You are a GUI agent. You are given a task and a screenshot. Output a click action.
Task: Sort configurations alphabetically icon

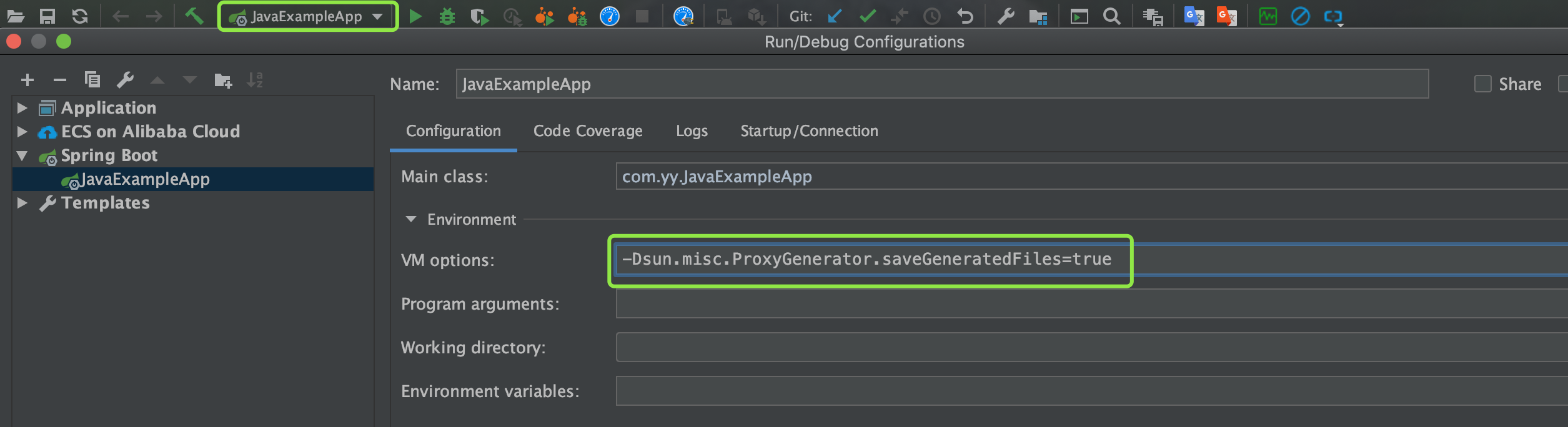pyautogui.click(x=255, y=80)
